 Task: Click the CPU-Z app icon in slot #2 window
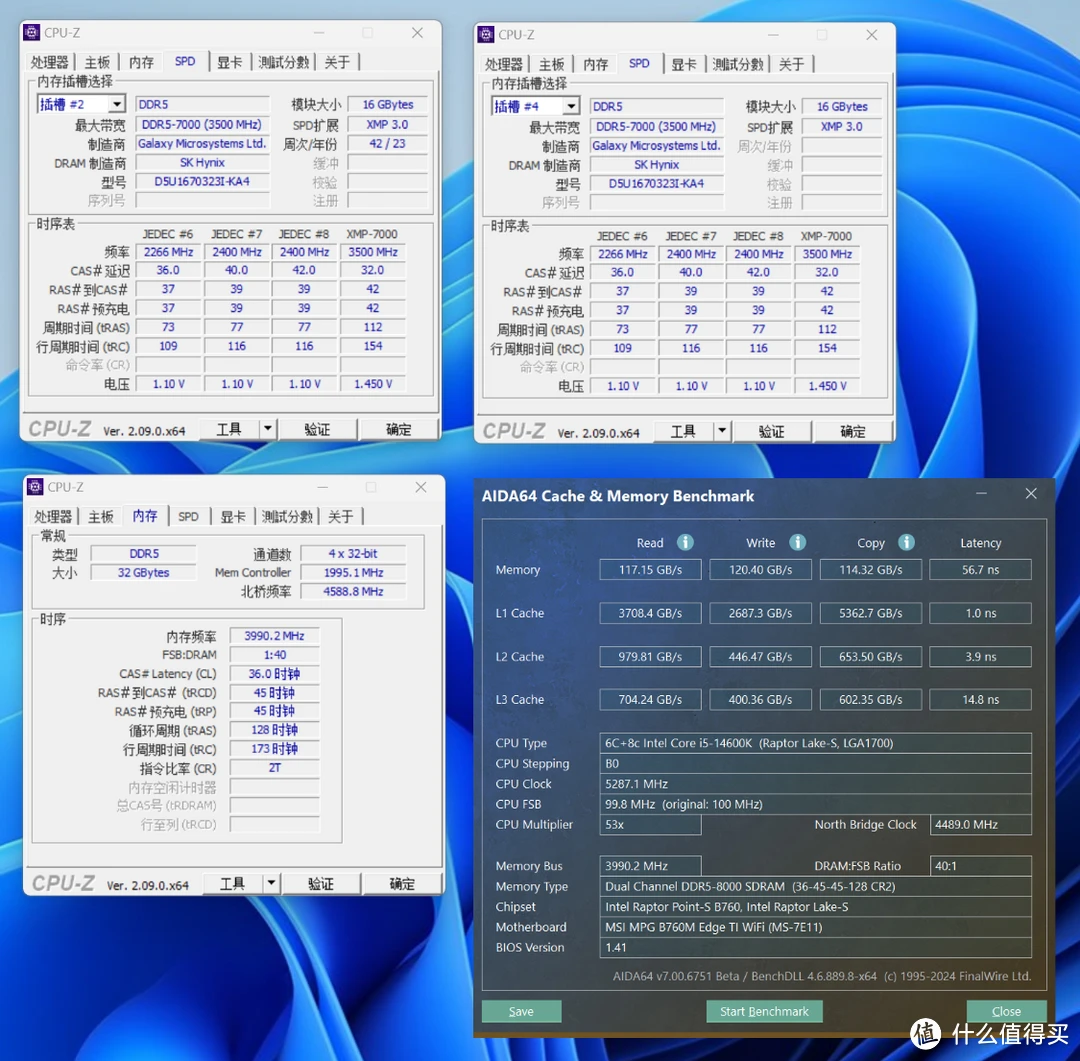(32, 32)
